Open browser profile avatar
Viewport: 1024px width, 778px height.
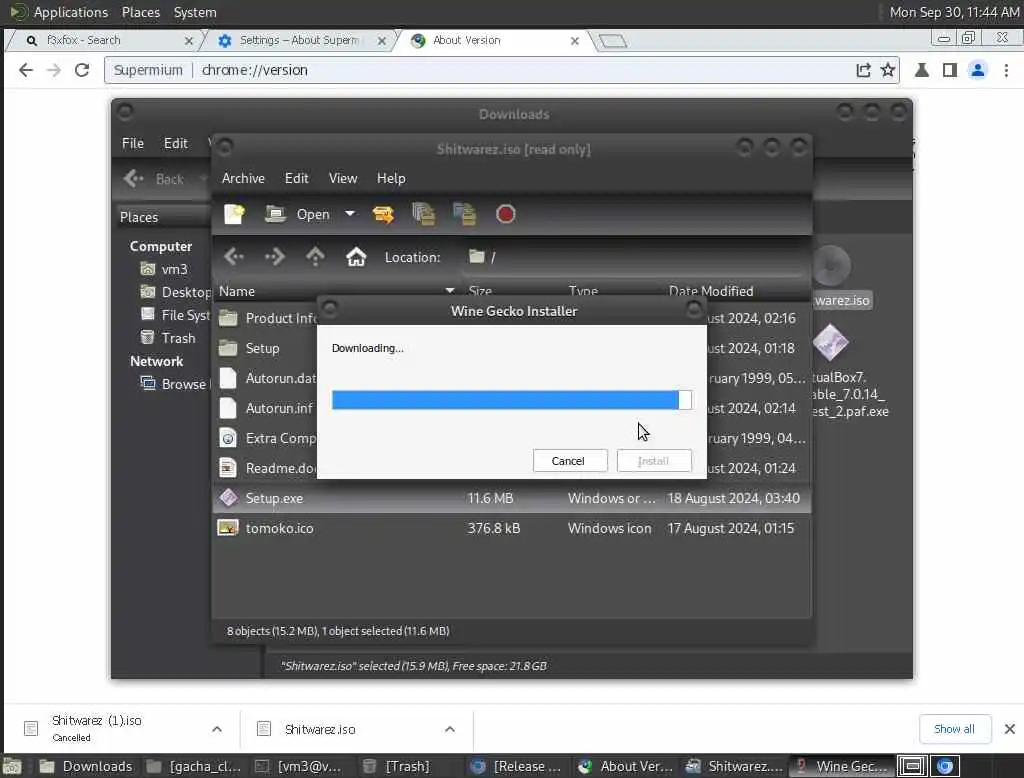[978, 70]
